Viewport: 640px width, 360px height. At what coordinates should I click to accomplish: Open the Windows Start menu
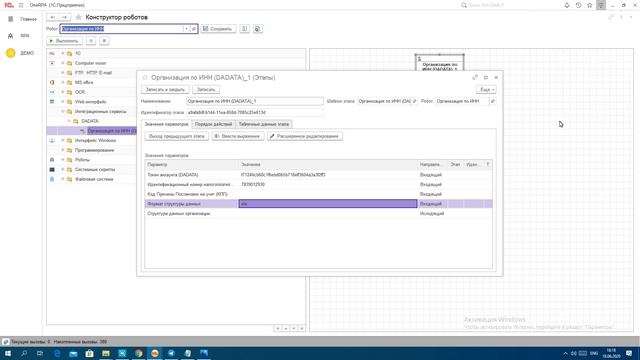click(x=8, y=353)
